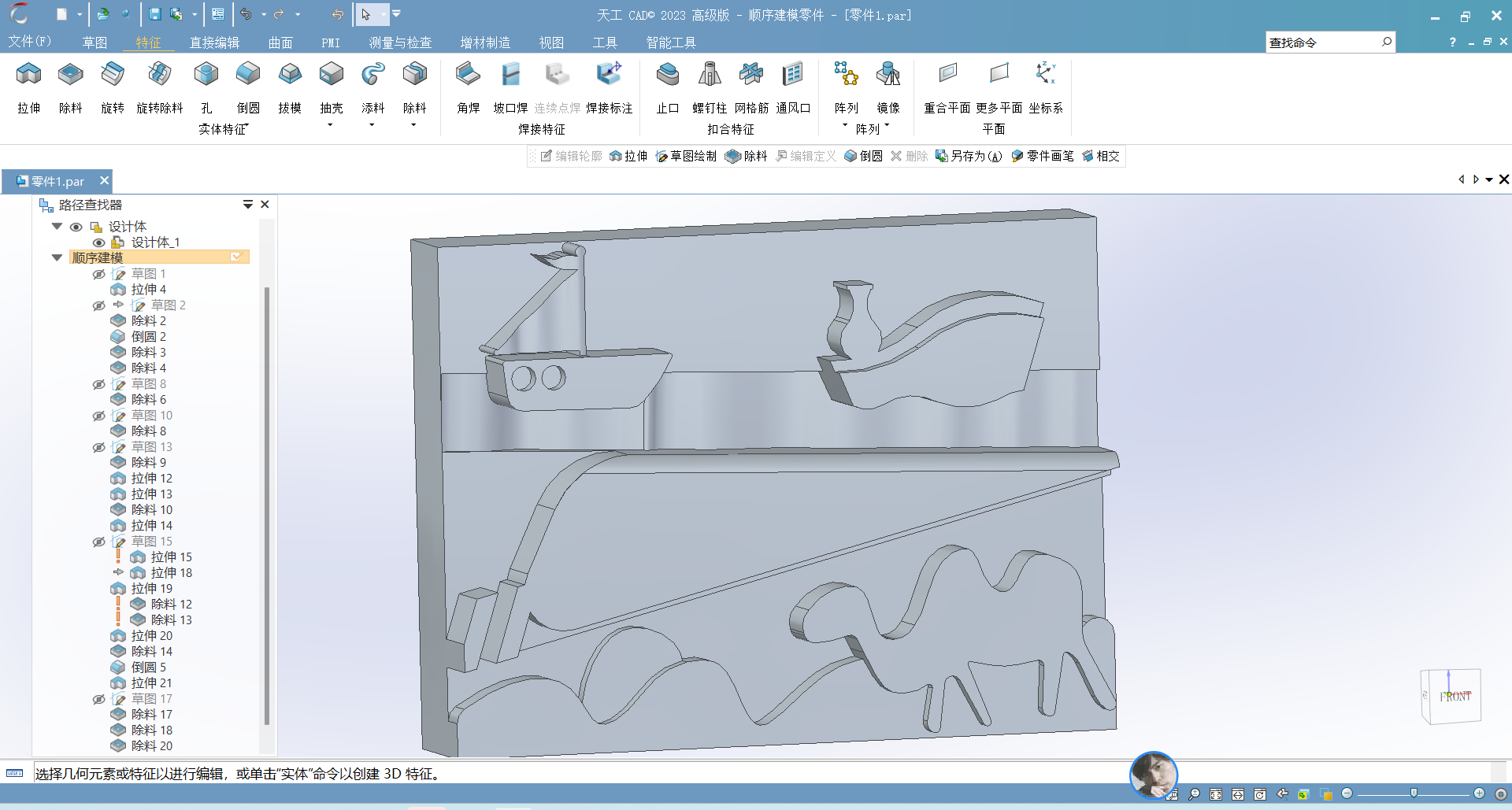Image resolution: width=1512 pixels, height=810 pixels.
Task: Switch to the 智能工具 ribbon tab
Action: [x=671, y=43]
